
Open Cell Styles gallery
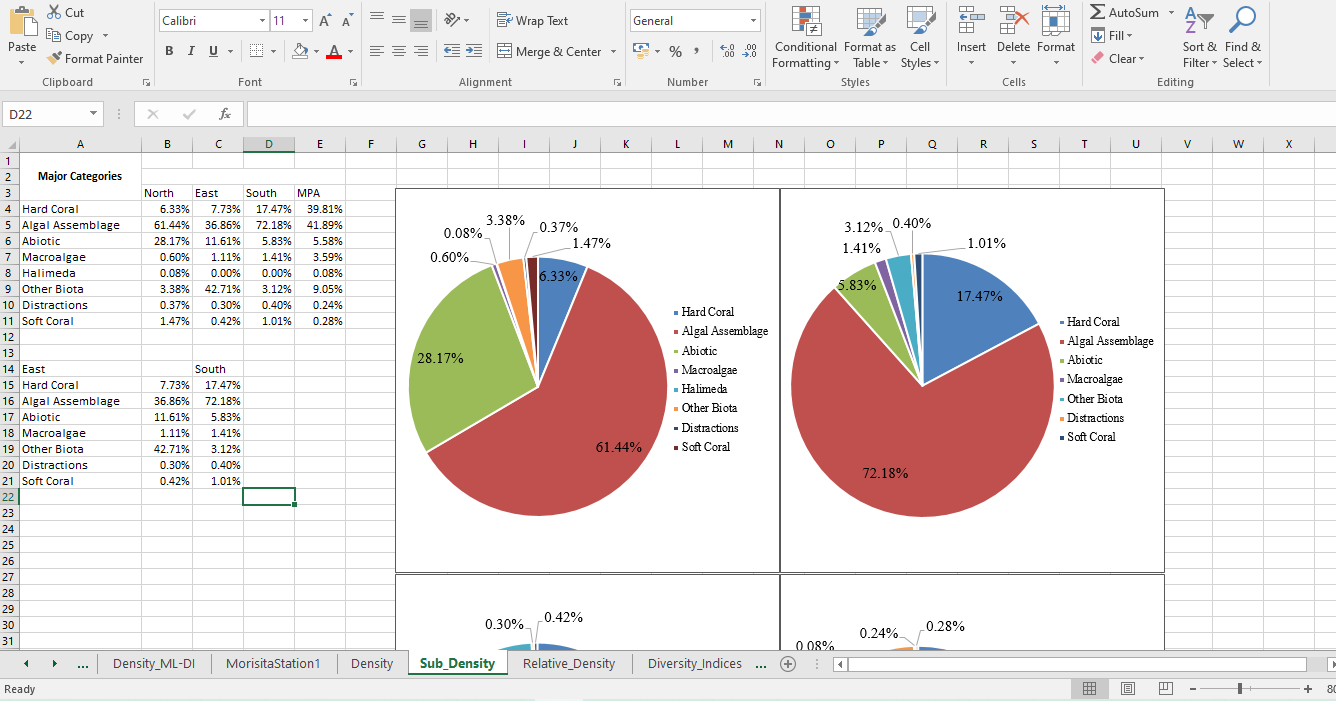[x=920, y=37]
